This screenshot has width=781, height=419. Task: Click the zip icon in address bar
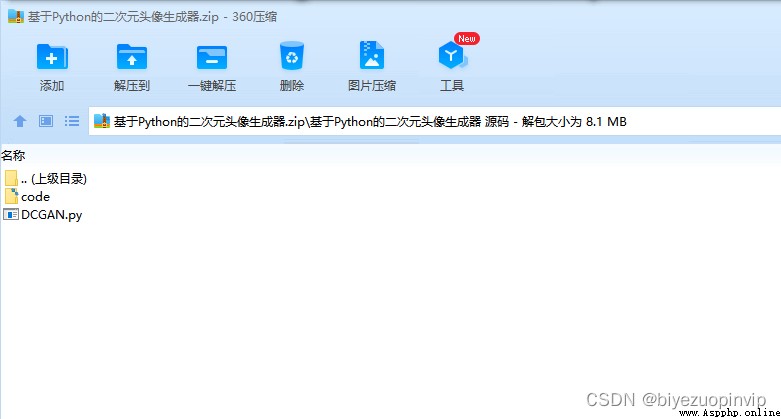pyautogui.click(x=102, y=121)
